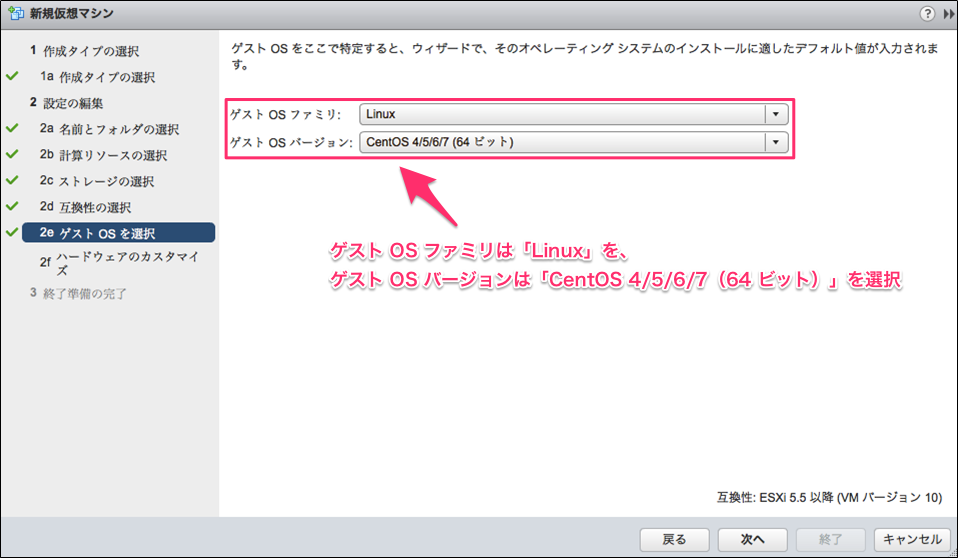
Task: Click green checkmark beside step 2a
Action: point(12,128)
